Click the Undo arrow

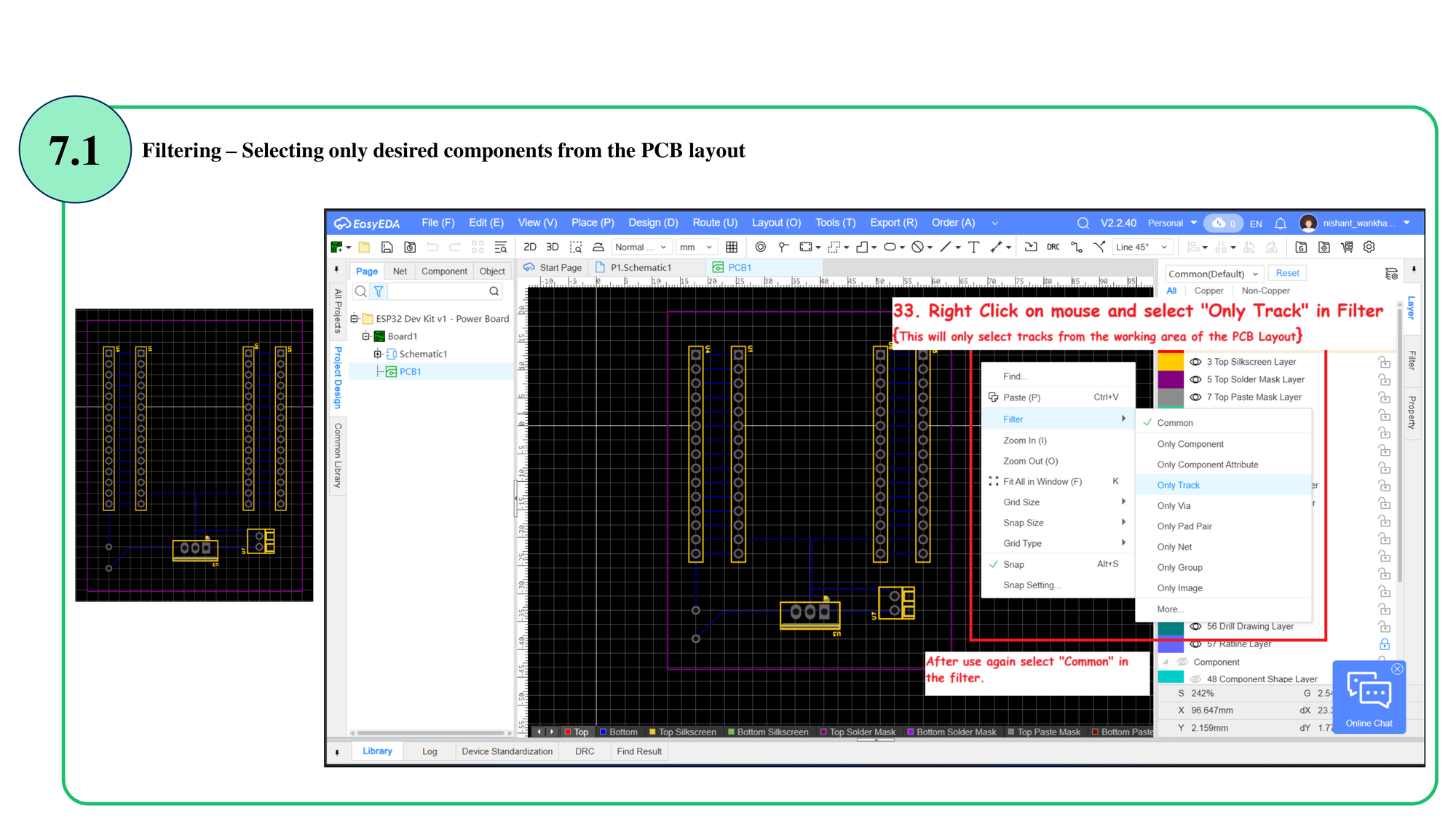[432, 247]
